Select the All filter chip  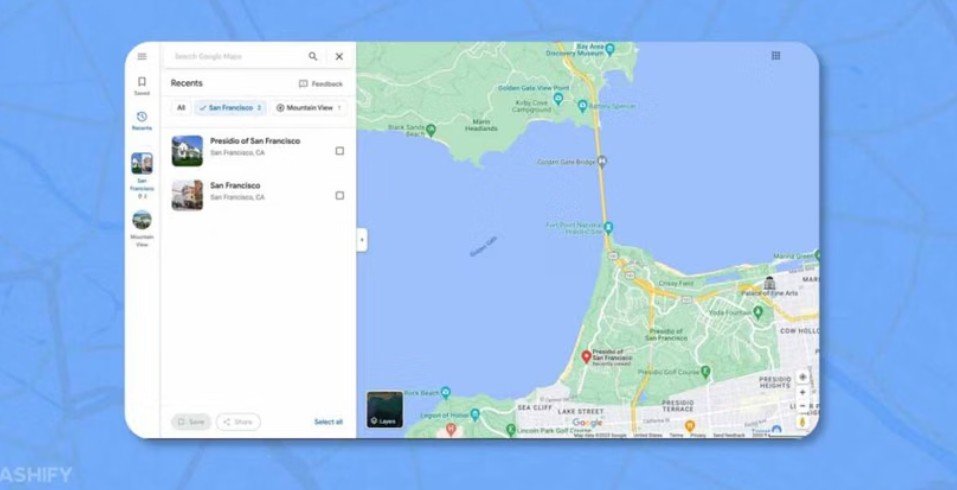point(181,107)
